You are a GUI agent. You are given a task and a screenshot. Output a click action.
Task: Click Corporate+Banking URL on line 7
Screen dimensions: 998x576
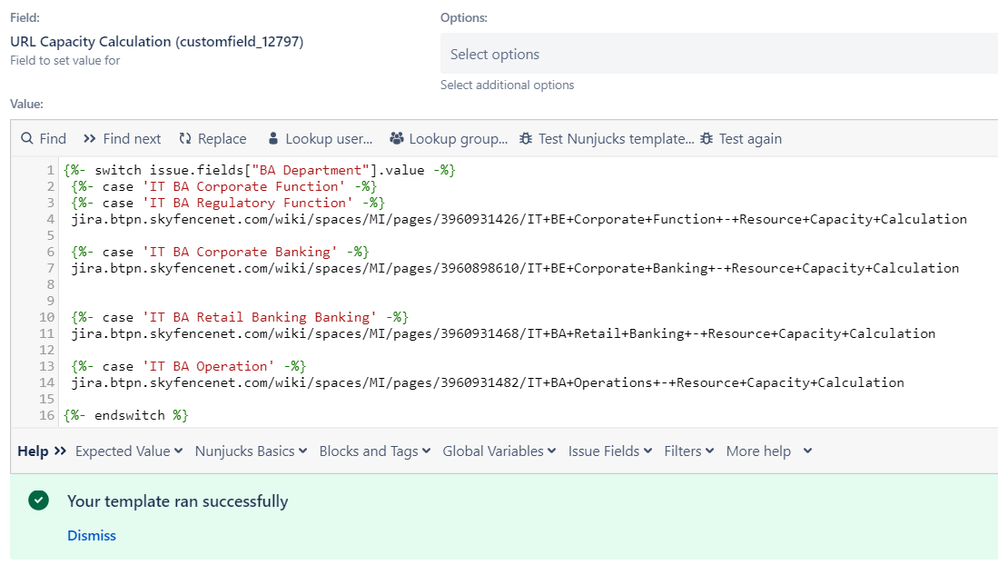(515, 268)
